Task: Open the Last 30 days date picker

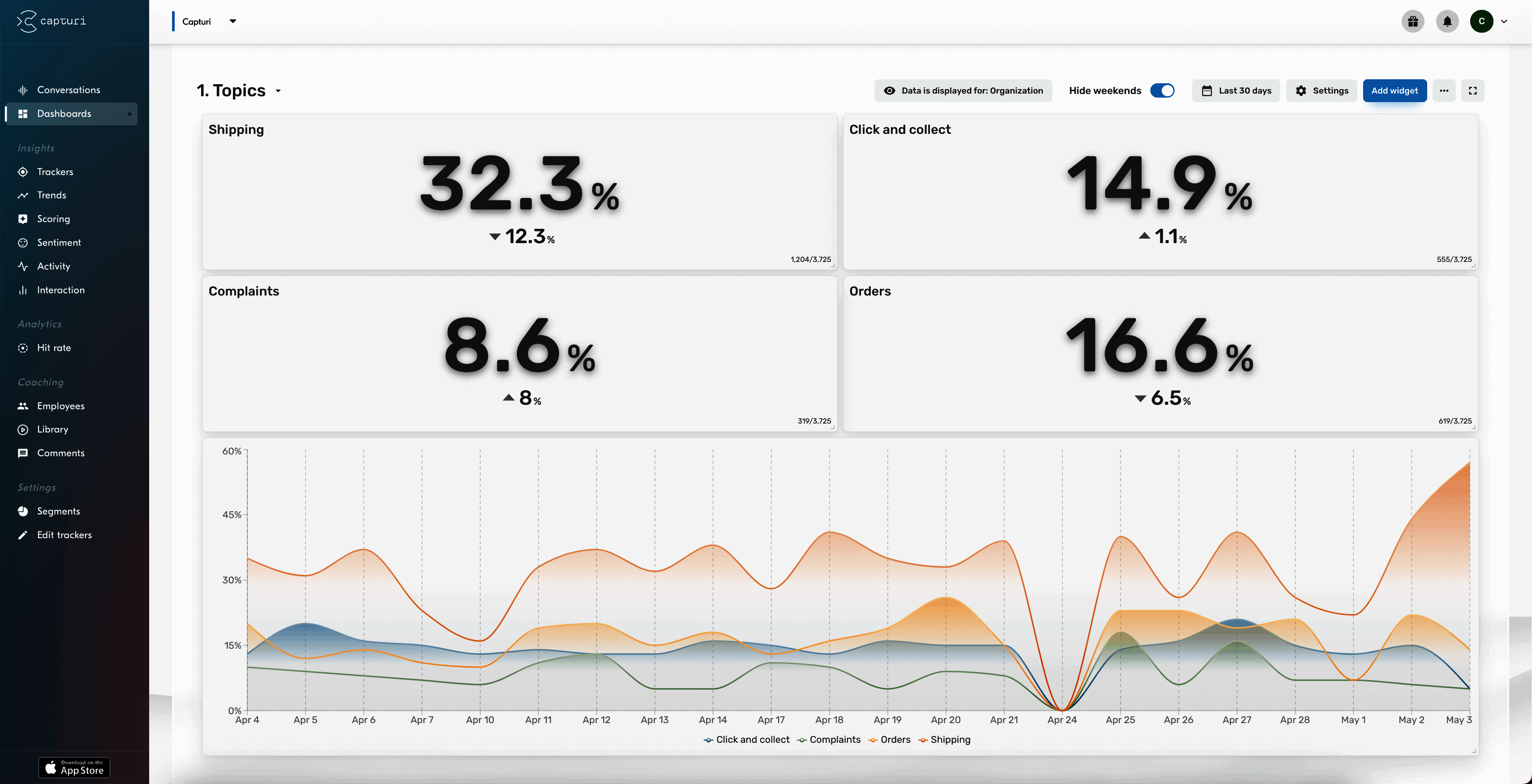Action: click(1235, 90)
